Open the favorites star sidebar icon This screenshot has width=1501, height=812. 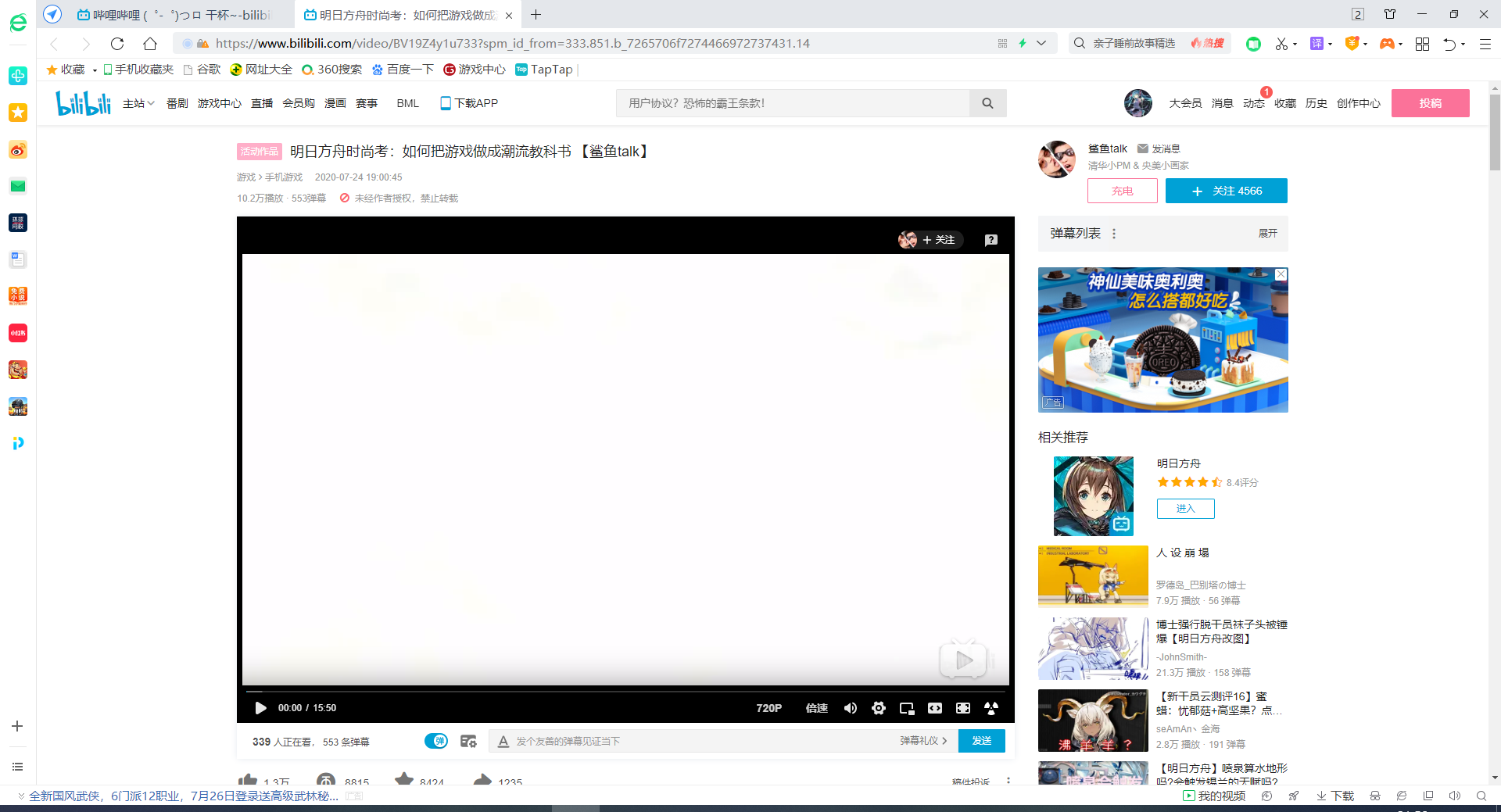coord(18,113)
